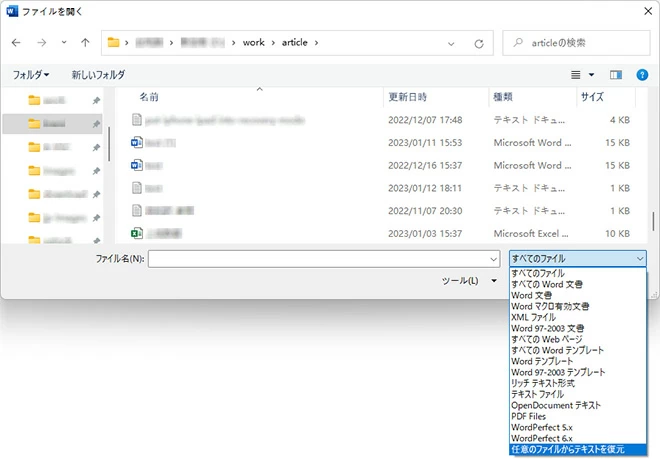Image resolution: width=660 pixels, height=459 pixels.
Task: Click the forward navigation arrow
Action: point(40,43)
